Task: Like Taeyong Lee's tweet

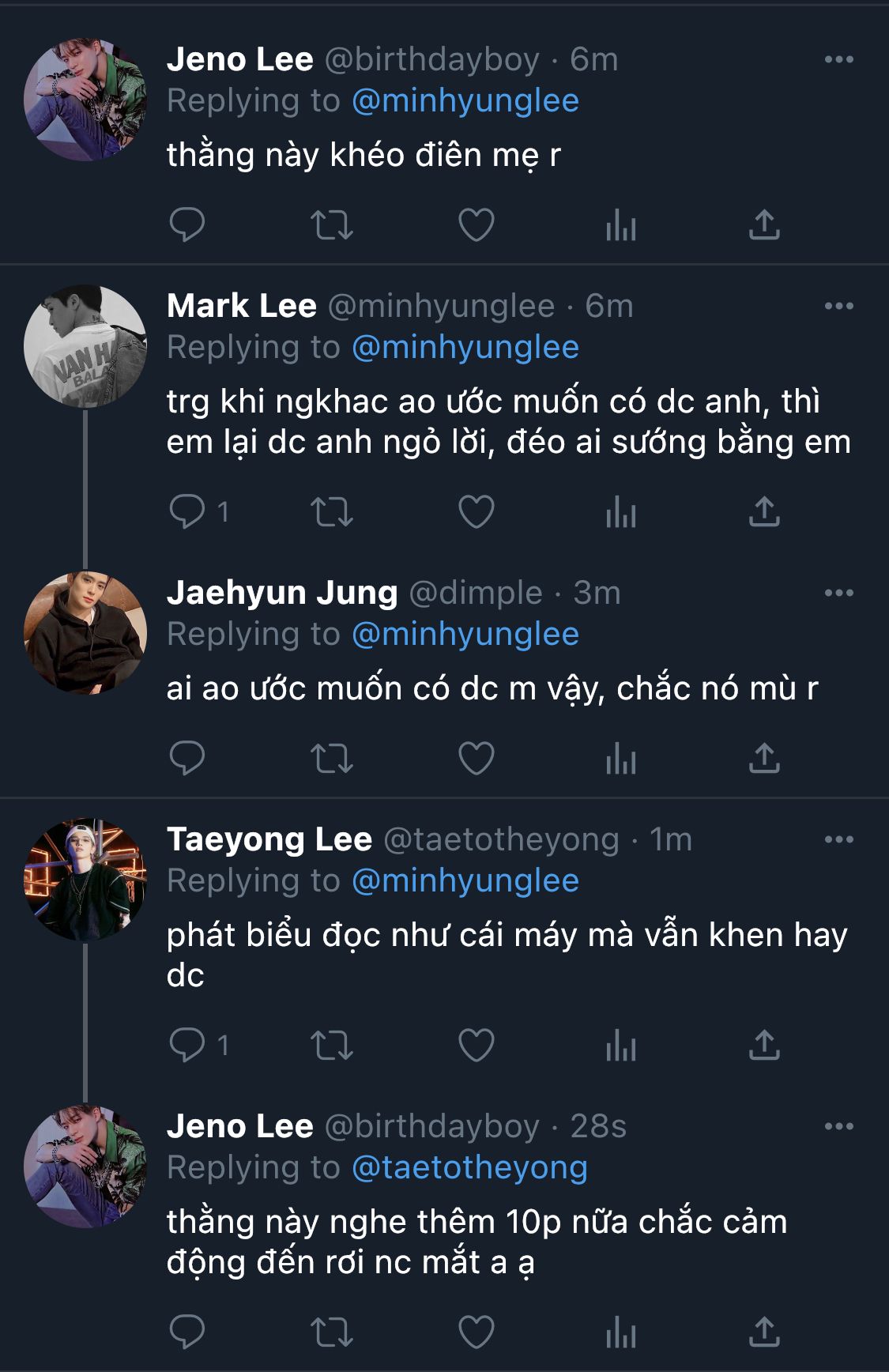Action: coord(477,1045)
